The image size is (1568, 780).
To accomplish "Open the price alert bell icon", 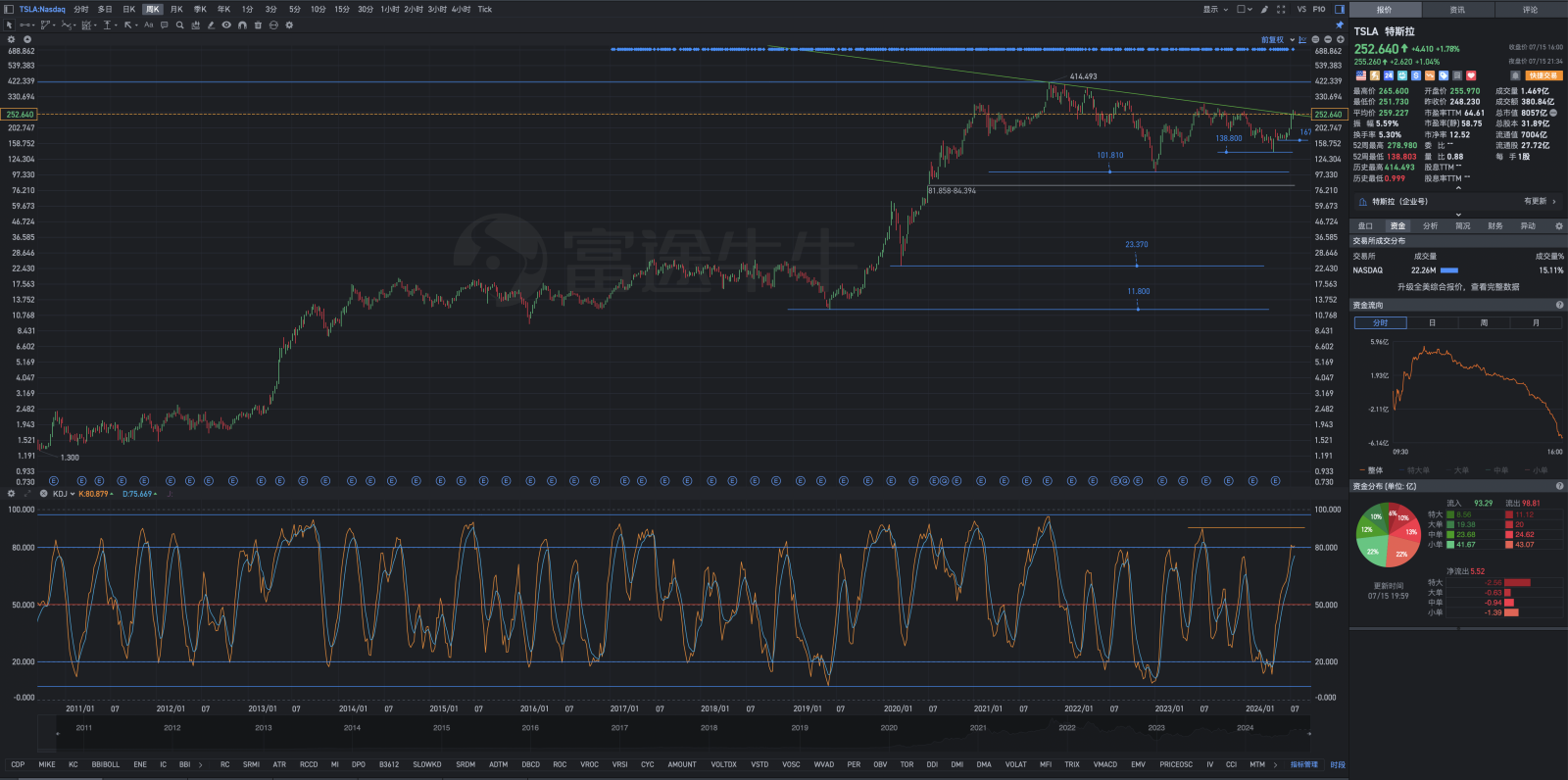I will (1515, 75).
